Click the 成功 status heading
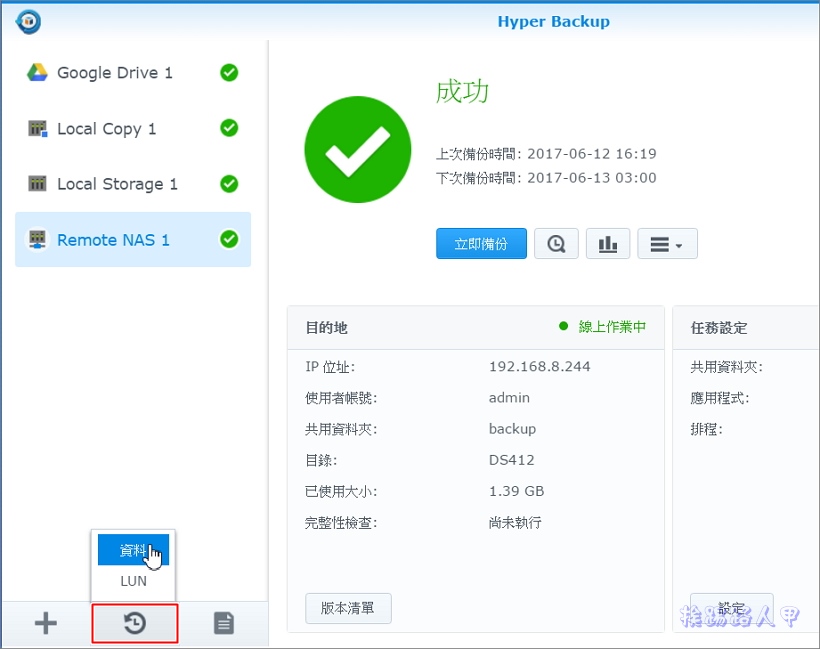This screenshot has width=820, height=649. (x=462, y=92)
